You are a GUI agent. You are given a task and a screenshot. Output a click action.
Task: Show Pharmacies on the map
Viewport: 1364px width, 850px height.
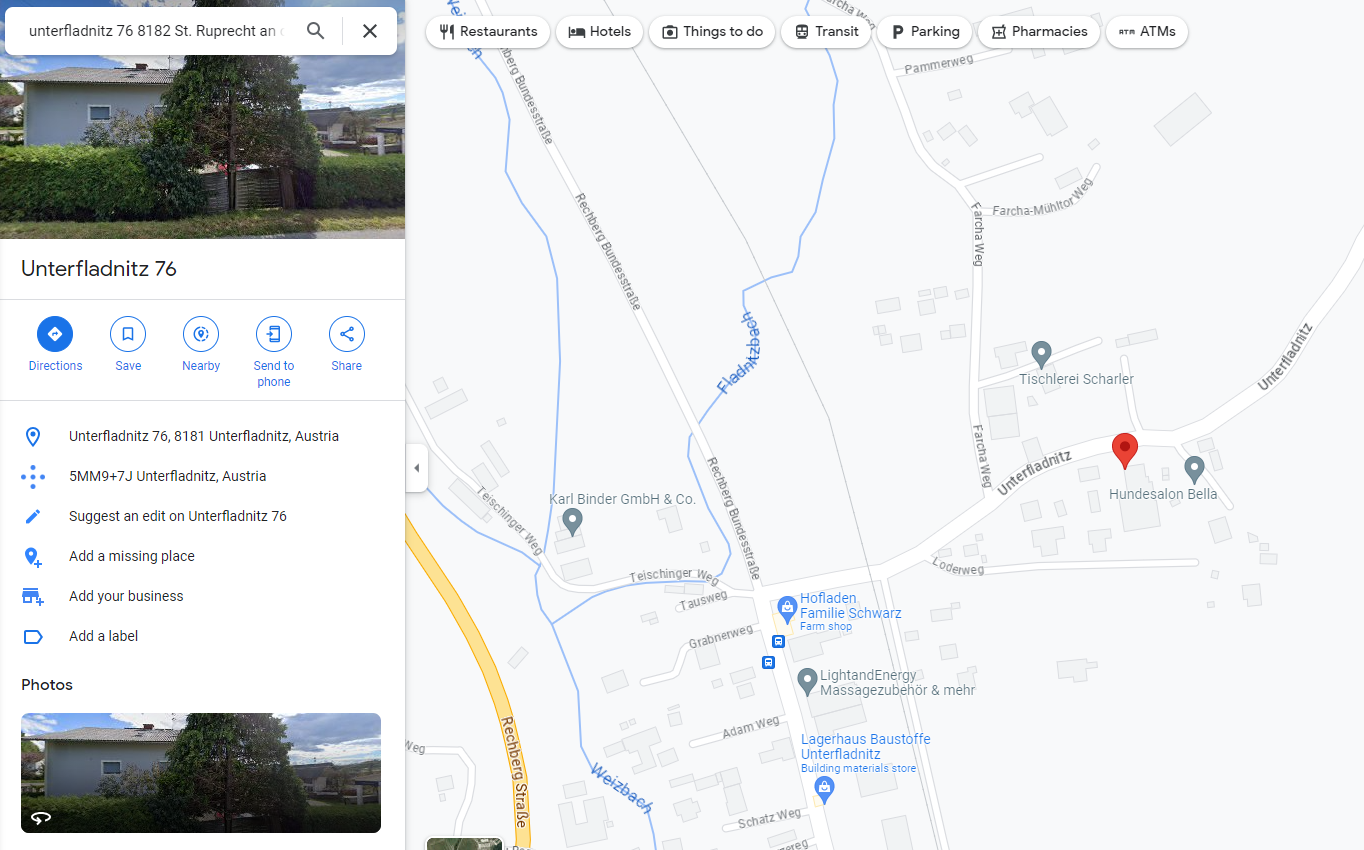pos(1039,32)
